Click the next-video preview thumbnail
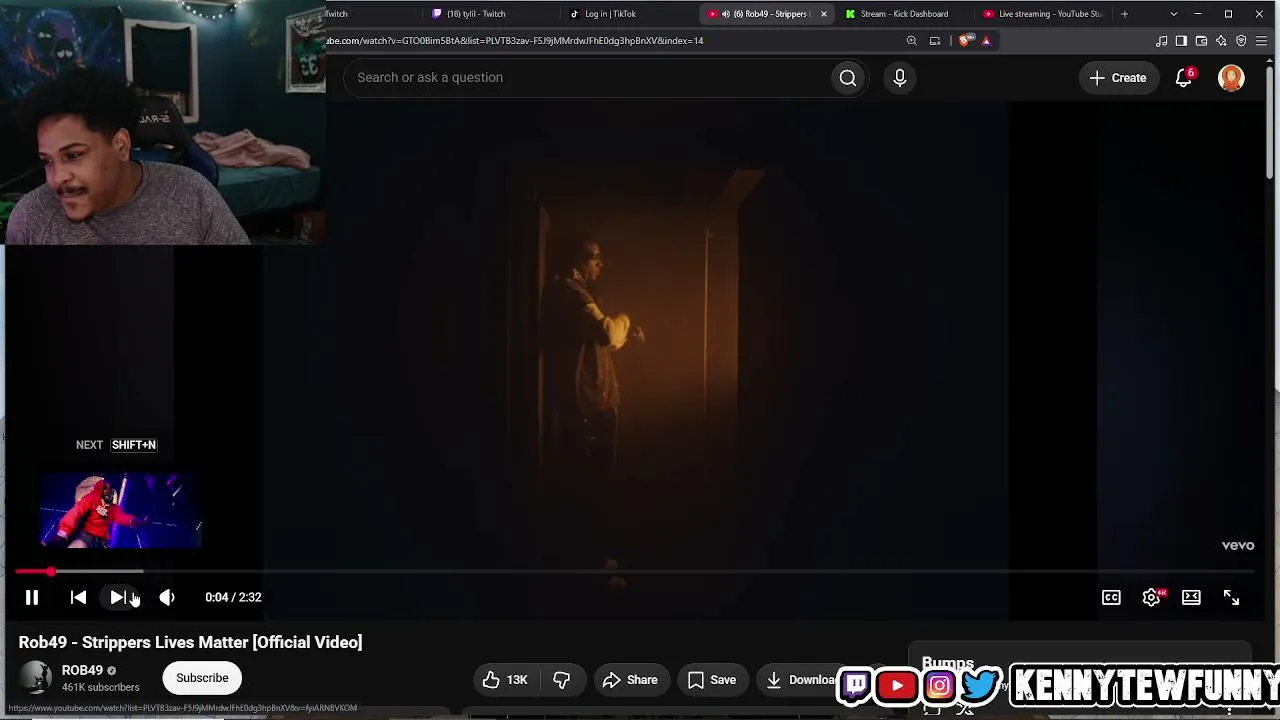Viewport: 1280px width, 720px height. tap(121, 511)
